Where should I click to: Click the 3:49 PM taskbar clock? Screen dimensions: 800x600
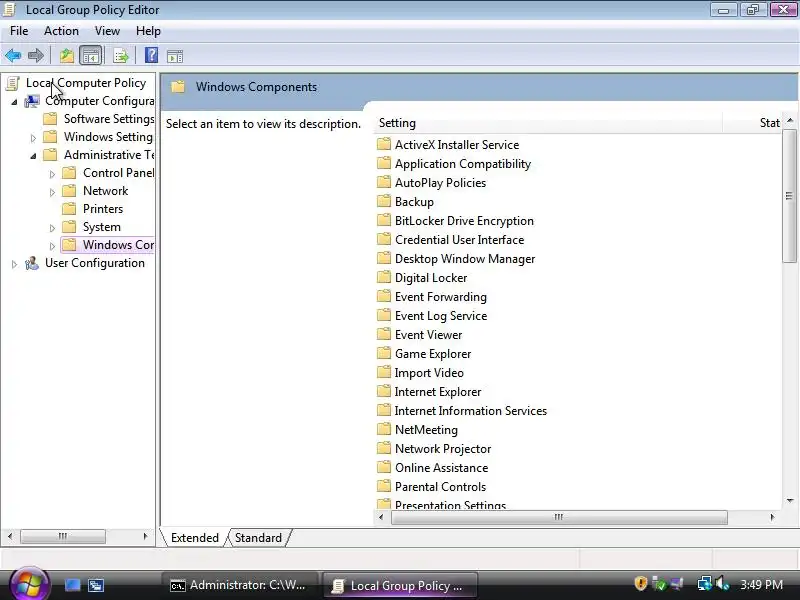click(762, 584)
